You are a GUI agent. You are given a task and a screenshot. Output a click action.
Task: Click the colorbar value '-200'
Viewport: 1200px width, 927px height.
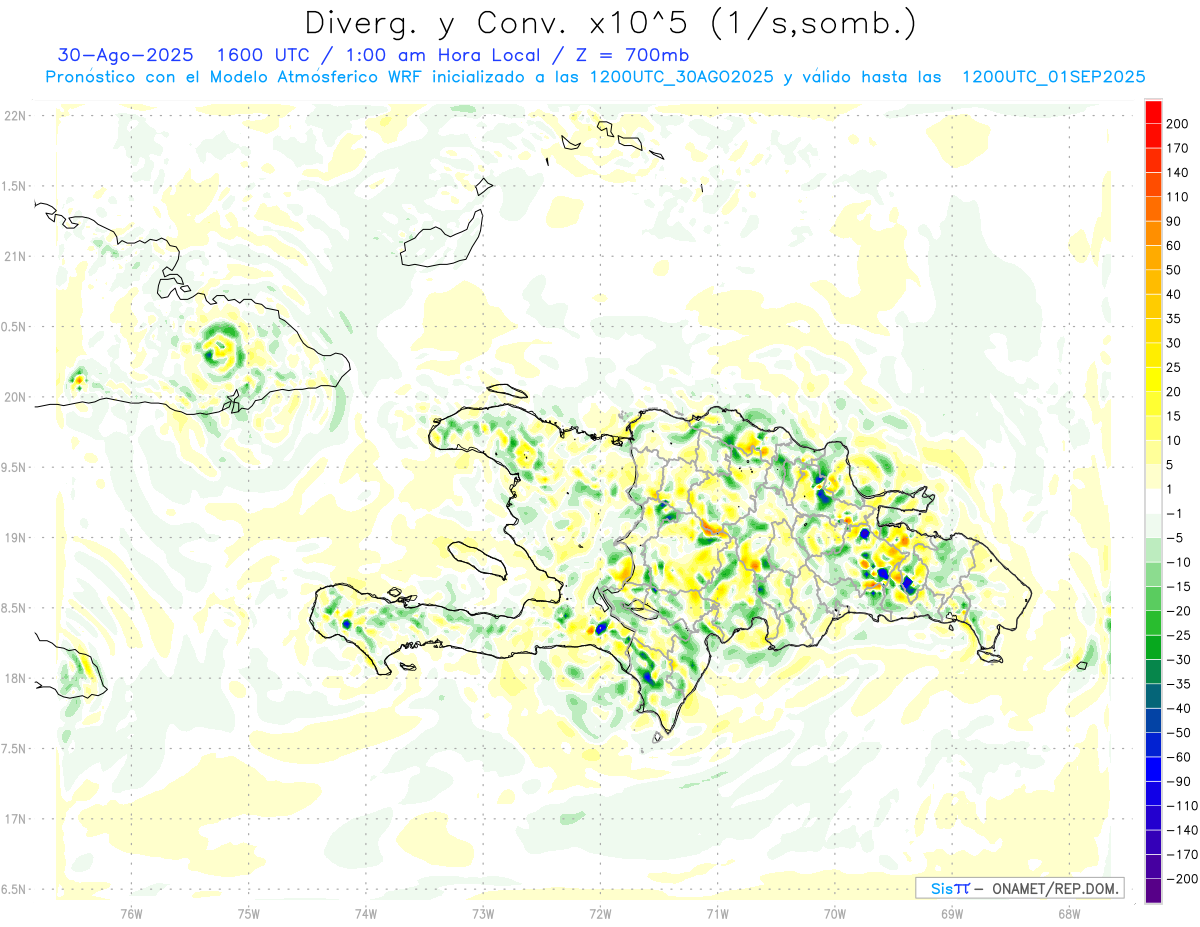pyautogui.click(x=1183, y=879)
